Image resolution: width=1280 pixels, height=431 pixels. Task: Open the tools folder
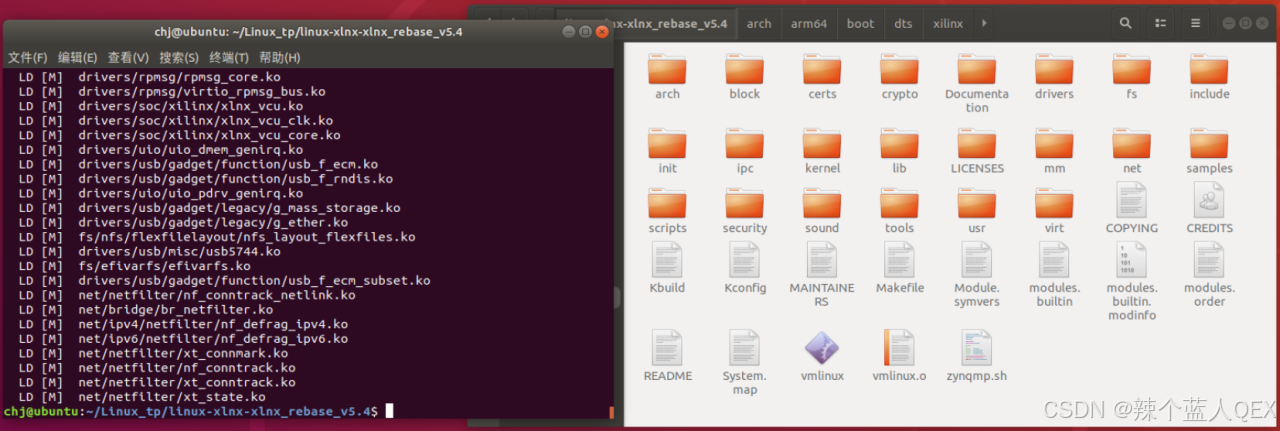coord(899,211)
